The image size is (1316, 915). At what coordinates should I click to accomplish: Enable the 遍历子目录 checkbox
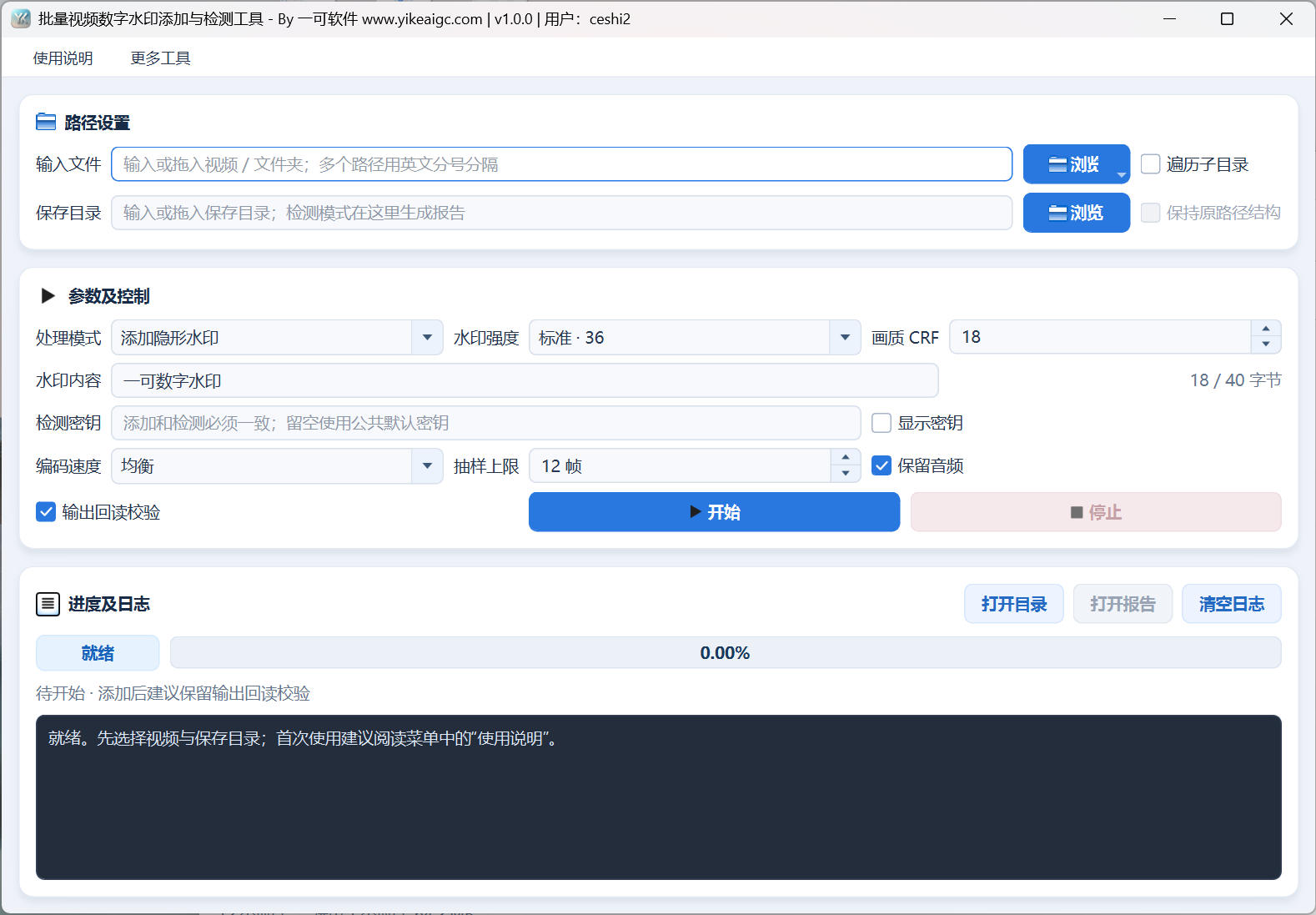pyautogui.click(x=1150, y=164)
